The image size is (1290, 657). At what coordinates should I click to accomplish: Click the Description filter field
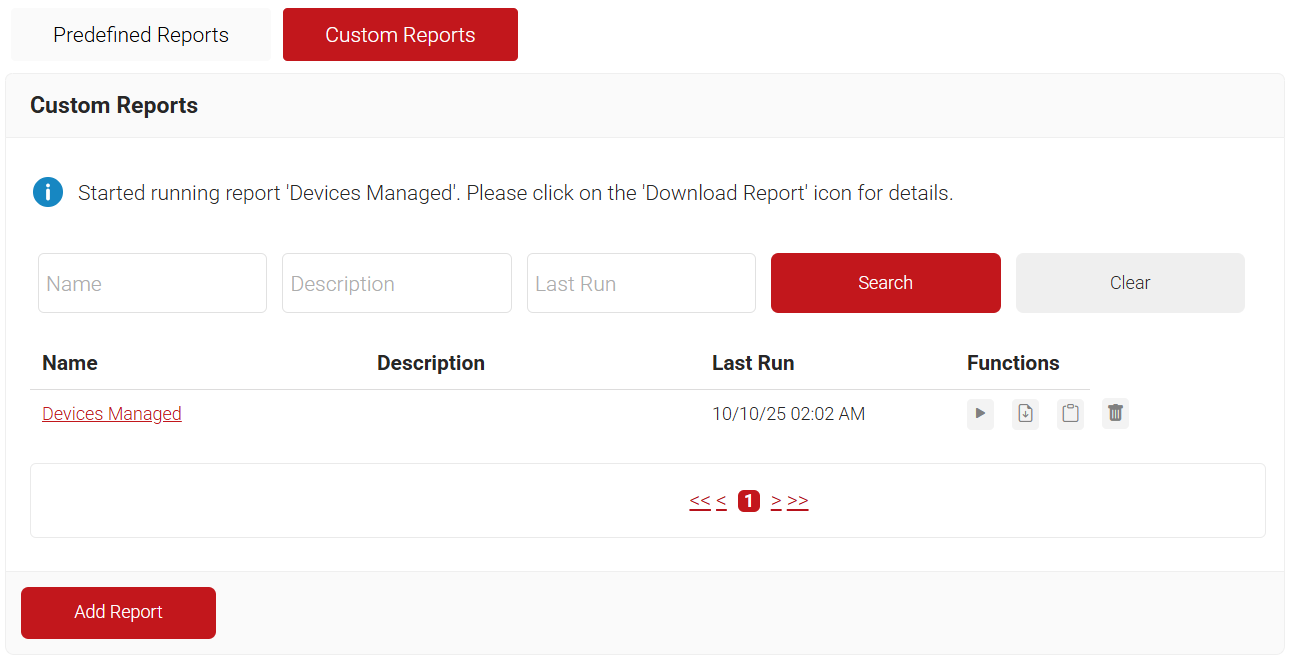(397, 283)
